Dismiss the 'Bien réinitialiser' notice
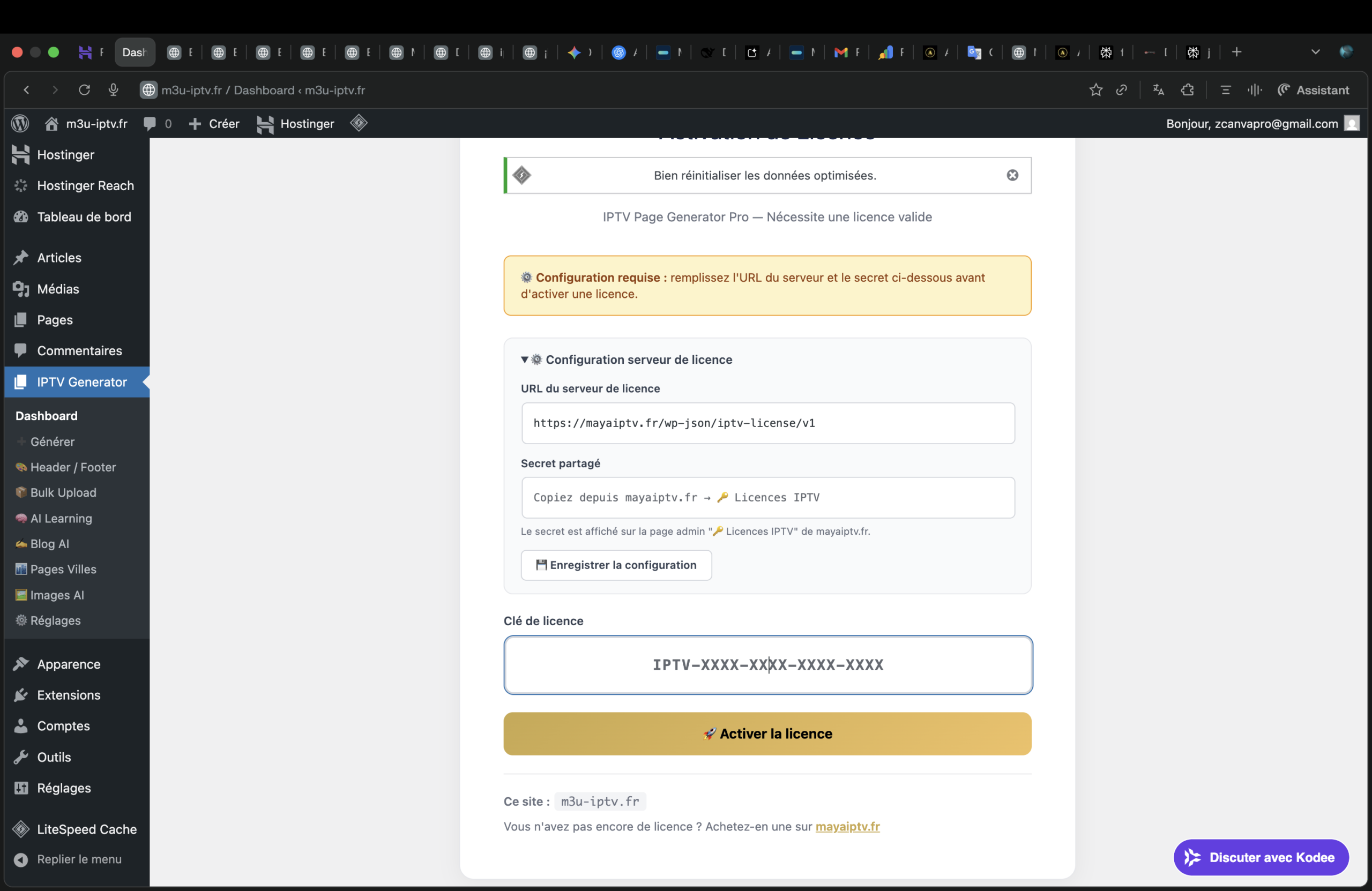Screen dimensions: 1372x891 pos(1012,175)
